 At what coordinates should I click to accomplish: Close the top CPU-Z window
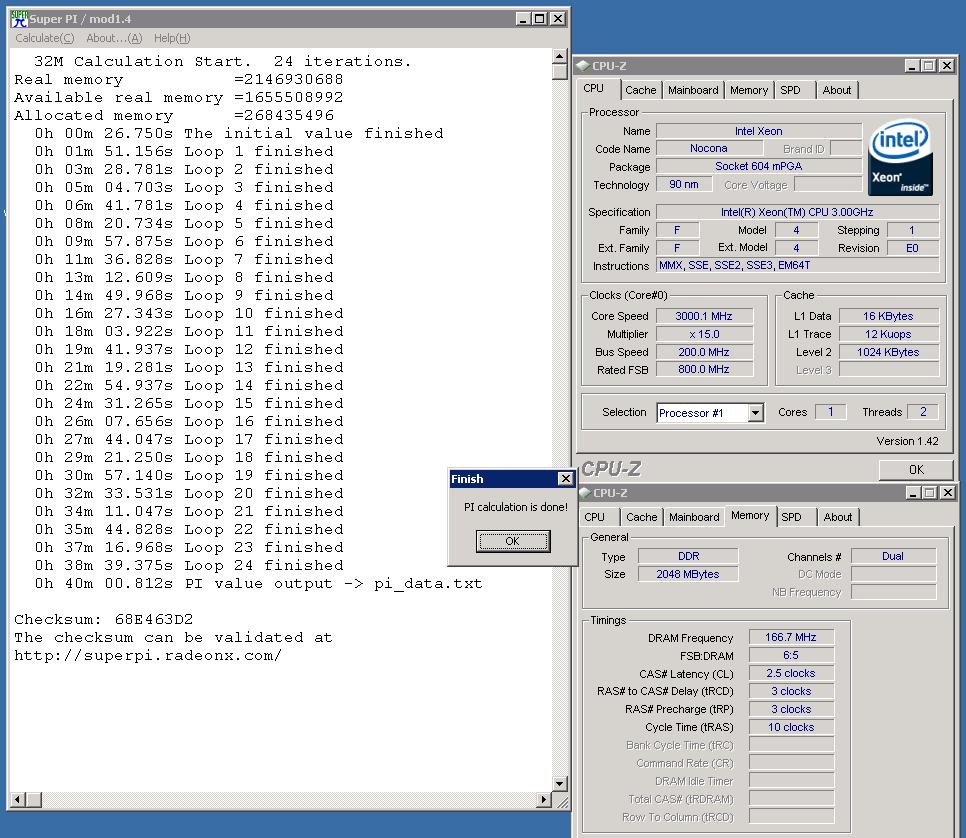(947, 65)
